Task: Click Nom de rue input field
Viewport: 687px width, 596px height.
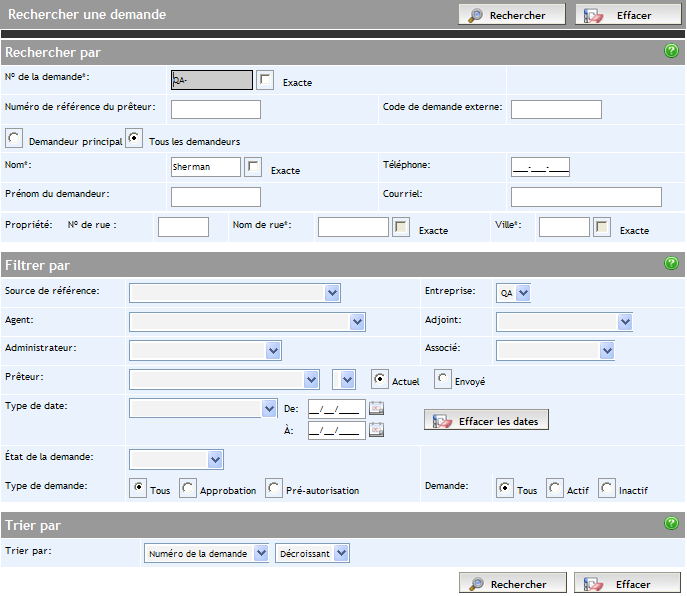Action: 353,227
